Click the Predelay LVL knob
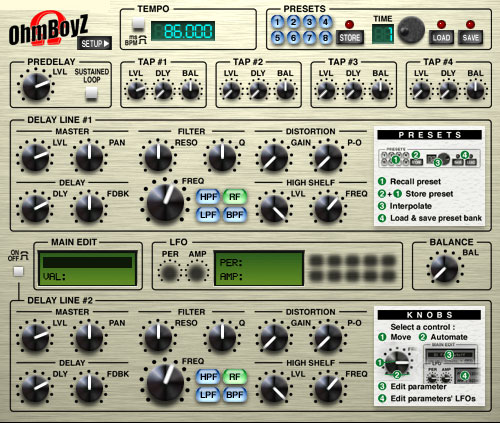This screenshot has height=423, width=500. 36,86
